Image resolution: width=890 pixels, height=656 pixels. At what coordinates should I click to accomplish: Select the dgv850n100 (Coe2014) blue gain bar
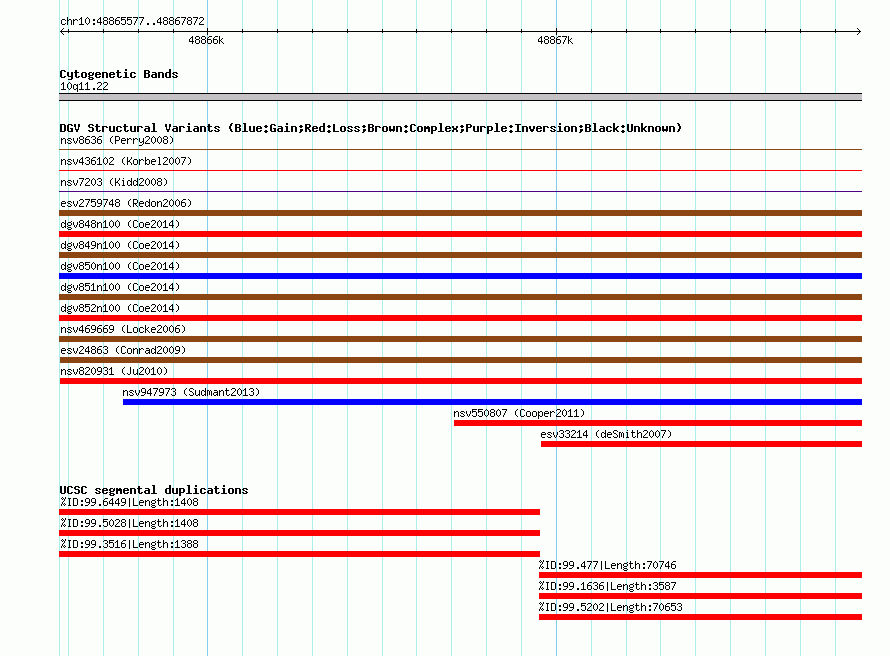point(460,276)
